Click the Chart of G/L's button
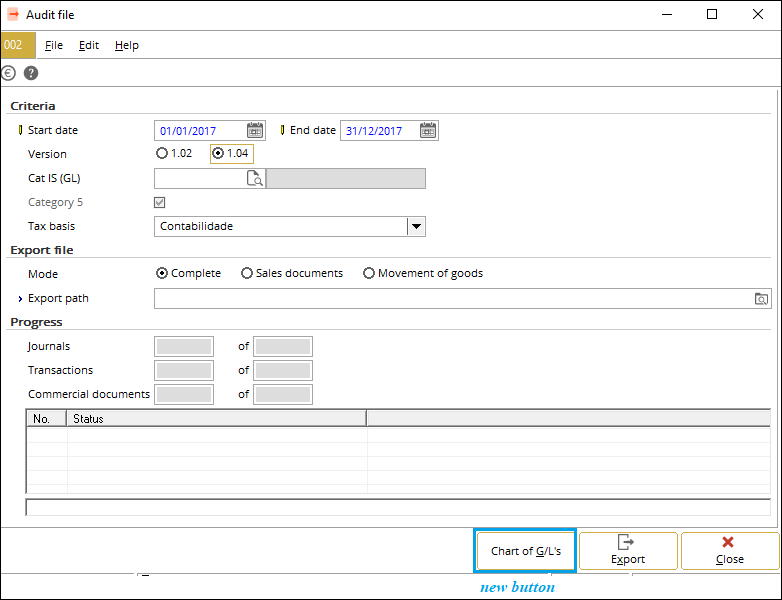This screenshot has width=782, height=600. click(x=526, y=551)
